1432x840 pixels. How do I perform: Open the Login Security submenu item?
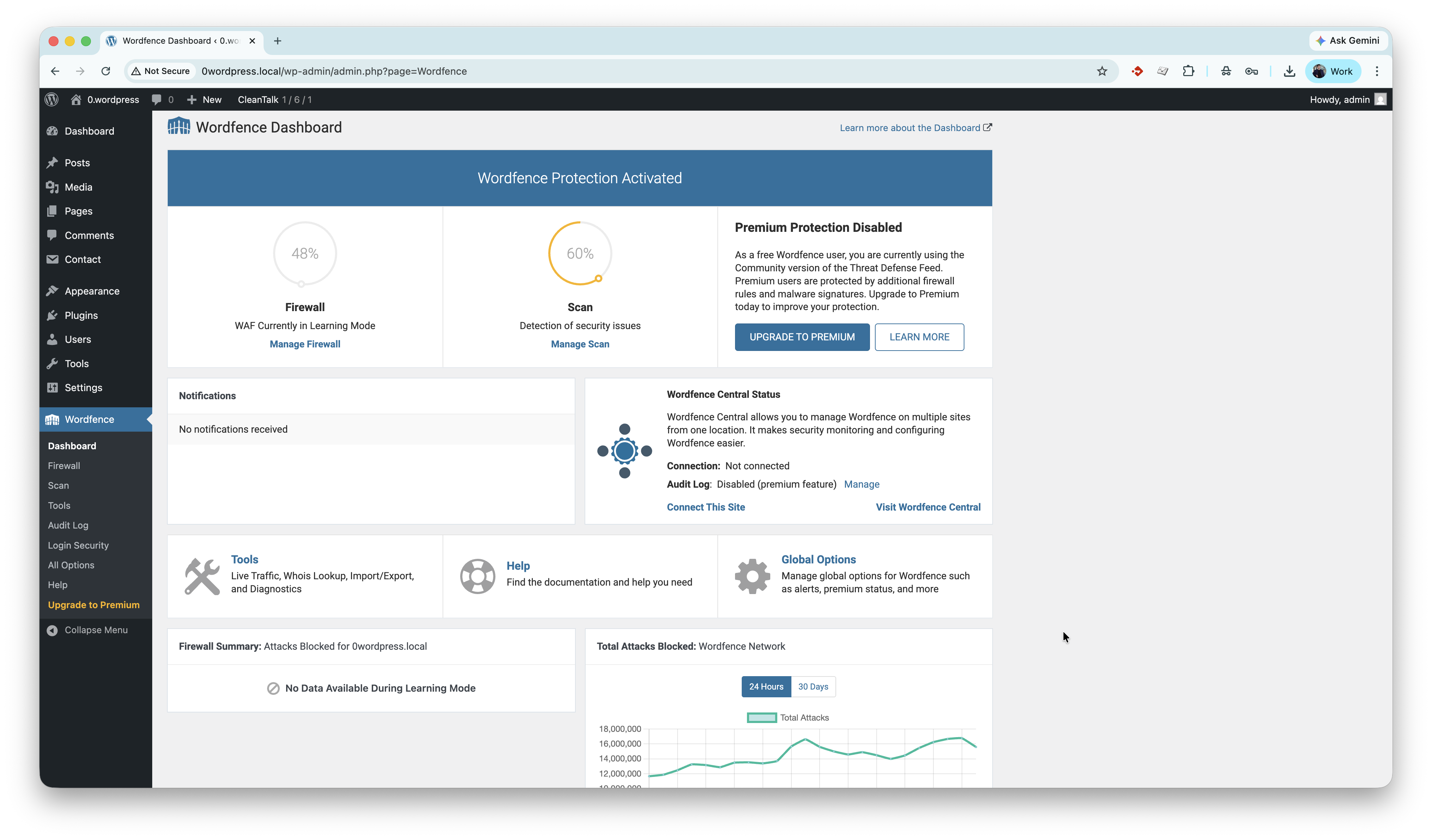pyautogui.click(x=79, y=545)
